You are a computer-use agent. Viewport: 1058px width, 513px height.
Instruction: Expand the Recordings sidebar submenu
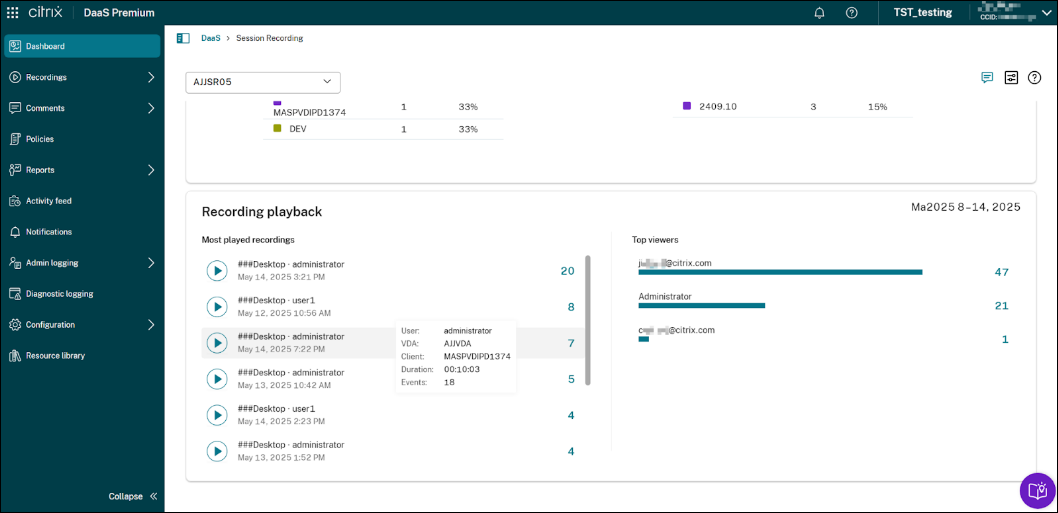point(151,77)
